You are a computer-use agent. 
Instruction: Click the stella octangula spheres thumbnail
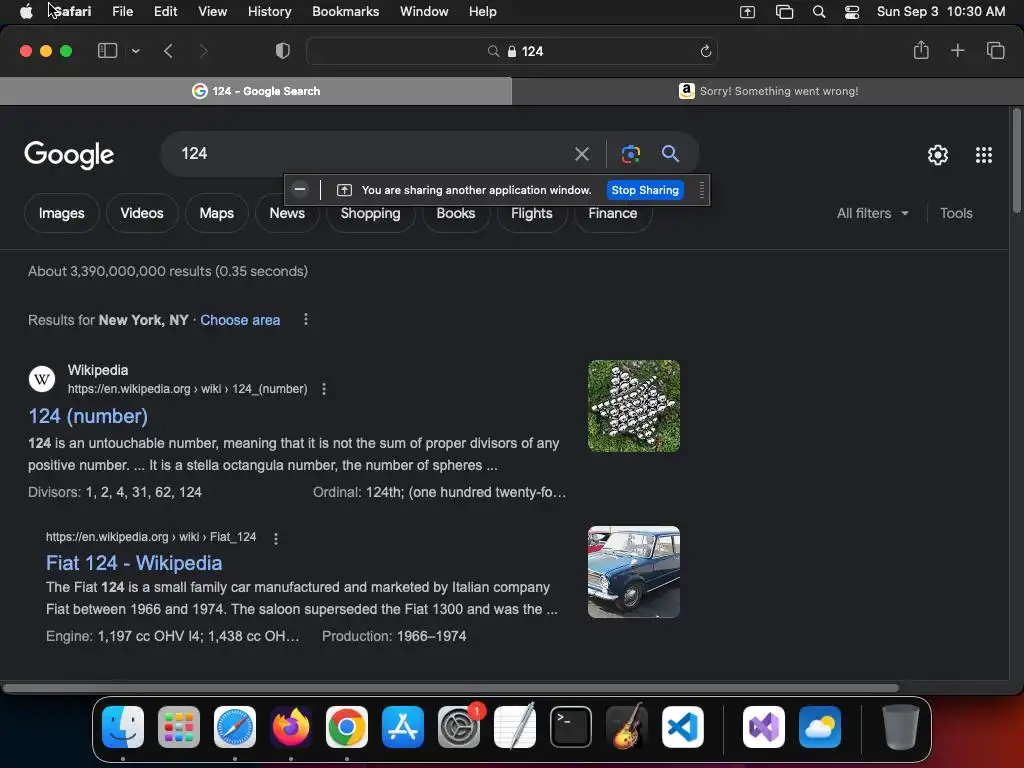[633, 406]
